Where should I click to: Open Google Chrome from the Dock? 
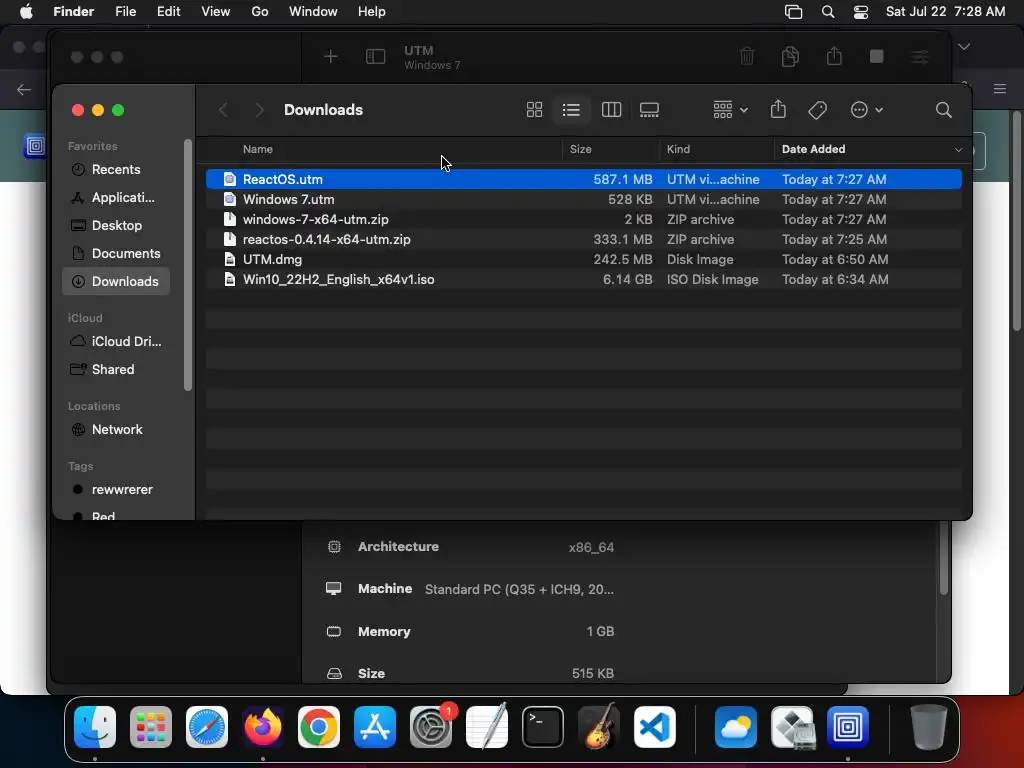click(x=319, y=727)
